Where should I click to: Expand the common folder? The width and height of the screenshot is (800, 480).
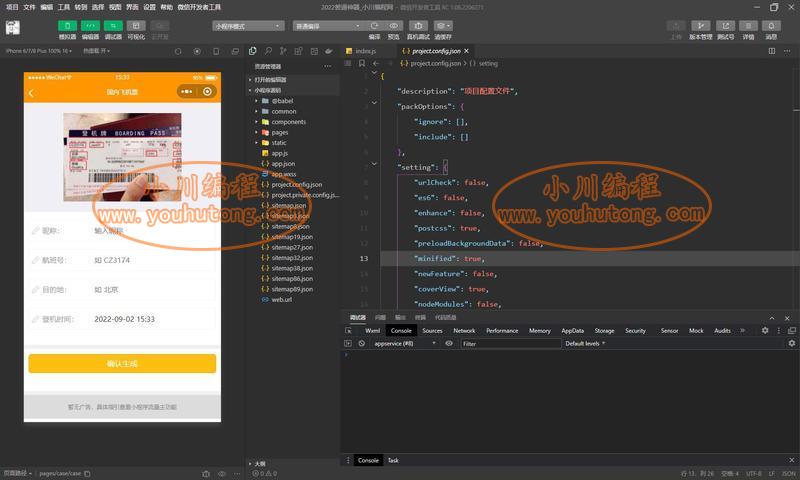coord(257,111)
